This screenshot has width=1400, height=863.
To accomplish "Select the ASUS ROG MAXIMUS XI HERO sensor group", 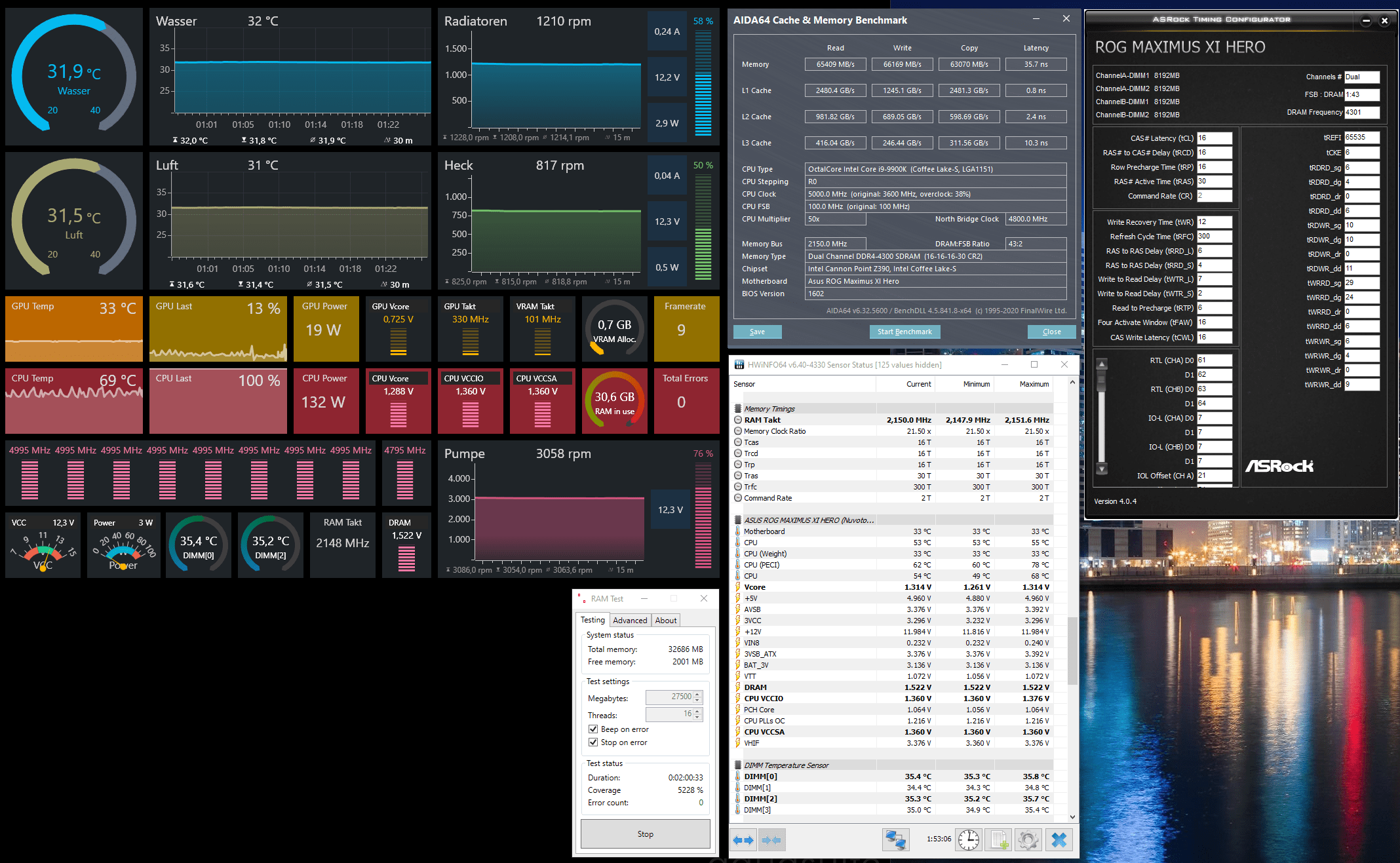I will pyautogui.click(x=809, y=520).
